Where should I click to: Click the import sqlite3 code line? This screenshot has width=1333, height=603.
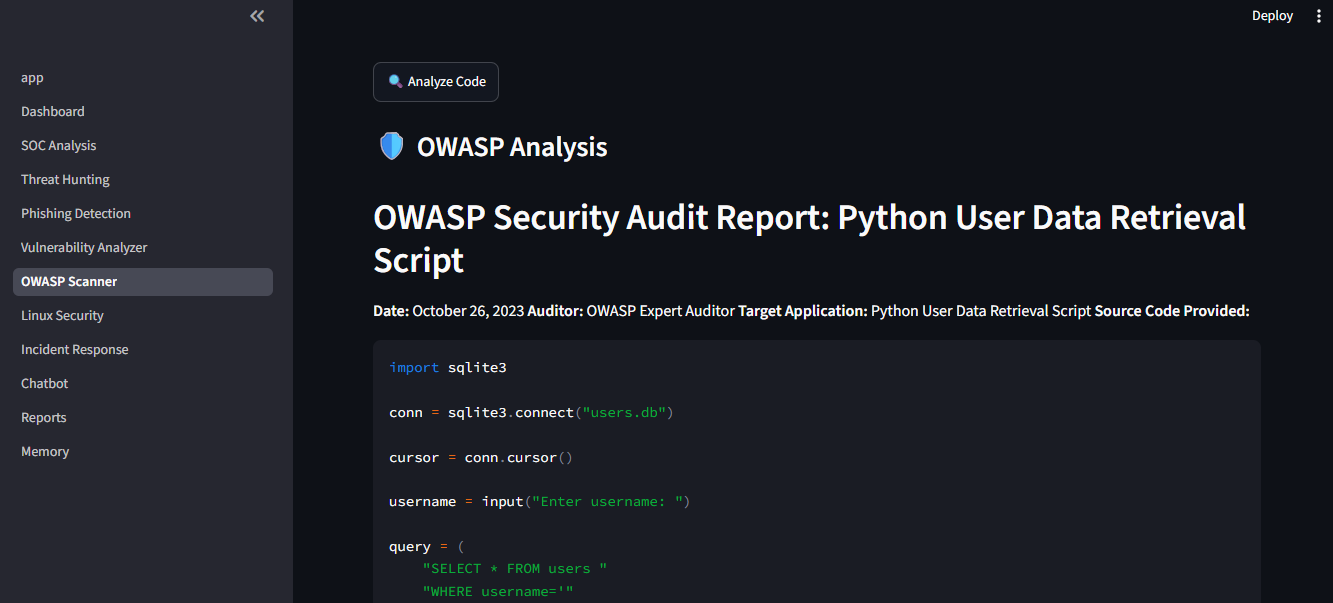pos(448,368)
